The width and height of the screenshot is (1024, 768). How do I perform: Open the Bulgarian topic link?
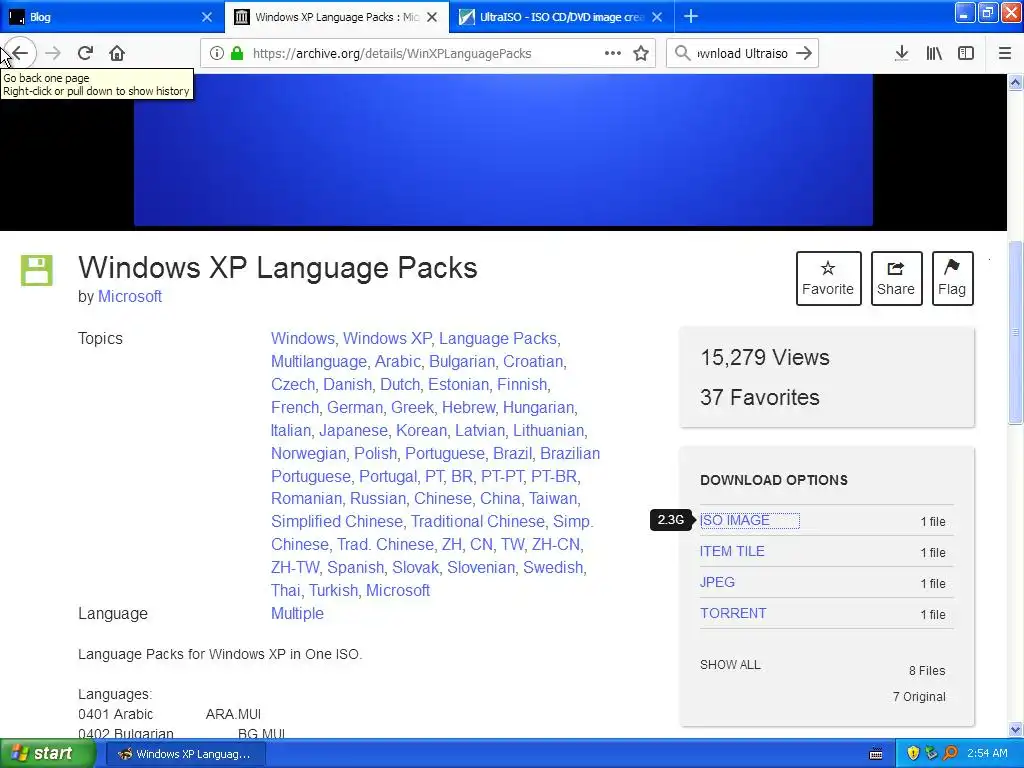pos(462,361)
